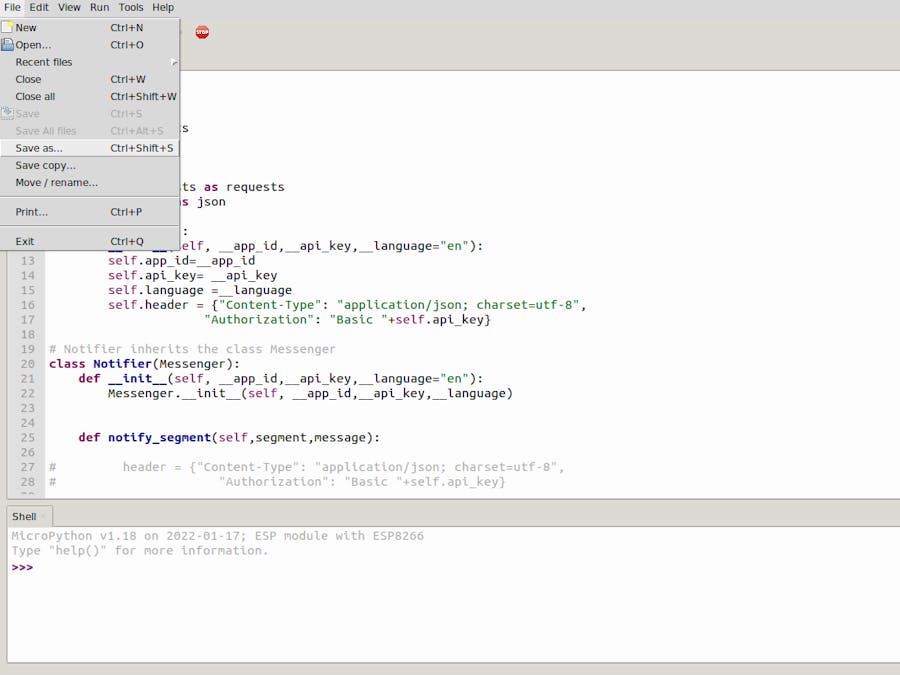Viewport: 900px width, 675px height.
Task: Click the shell prompt input line
Action: pyautogui.click(x=400, y=567)
